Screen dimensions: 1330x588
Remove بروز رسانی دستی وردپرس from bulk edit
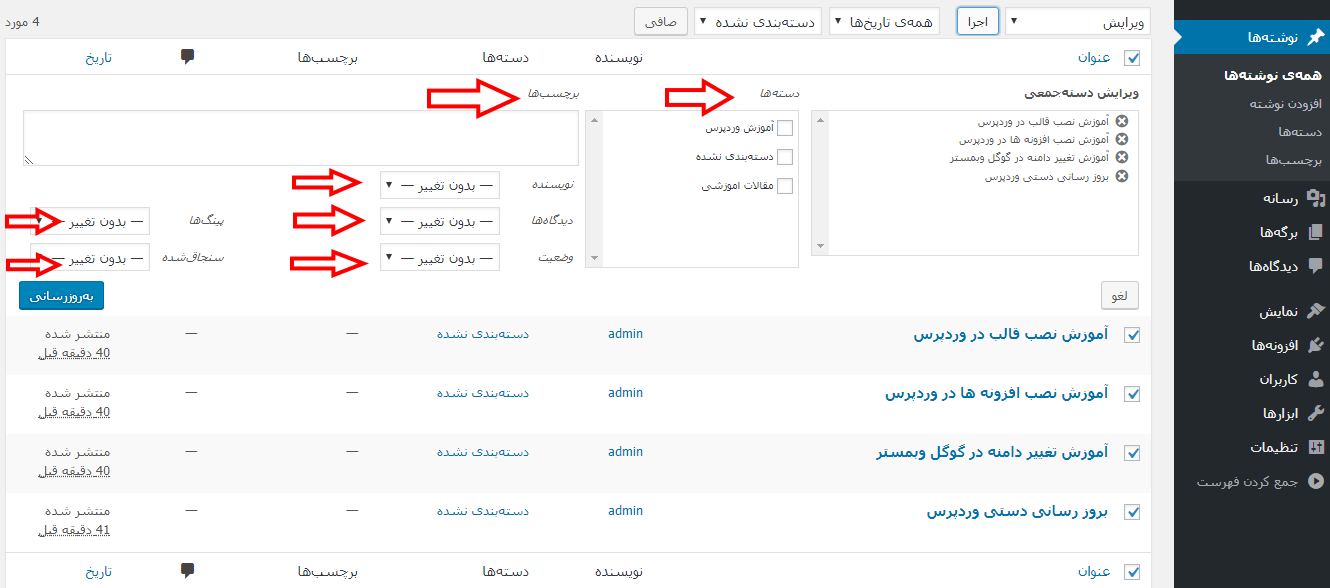1121,176
